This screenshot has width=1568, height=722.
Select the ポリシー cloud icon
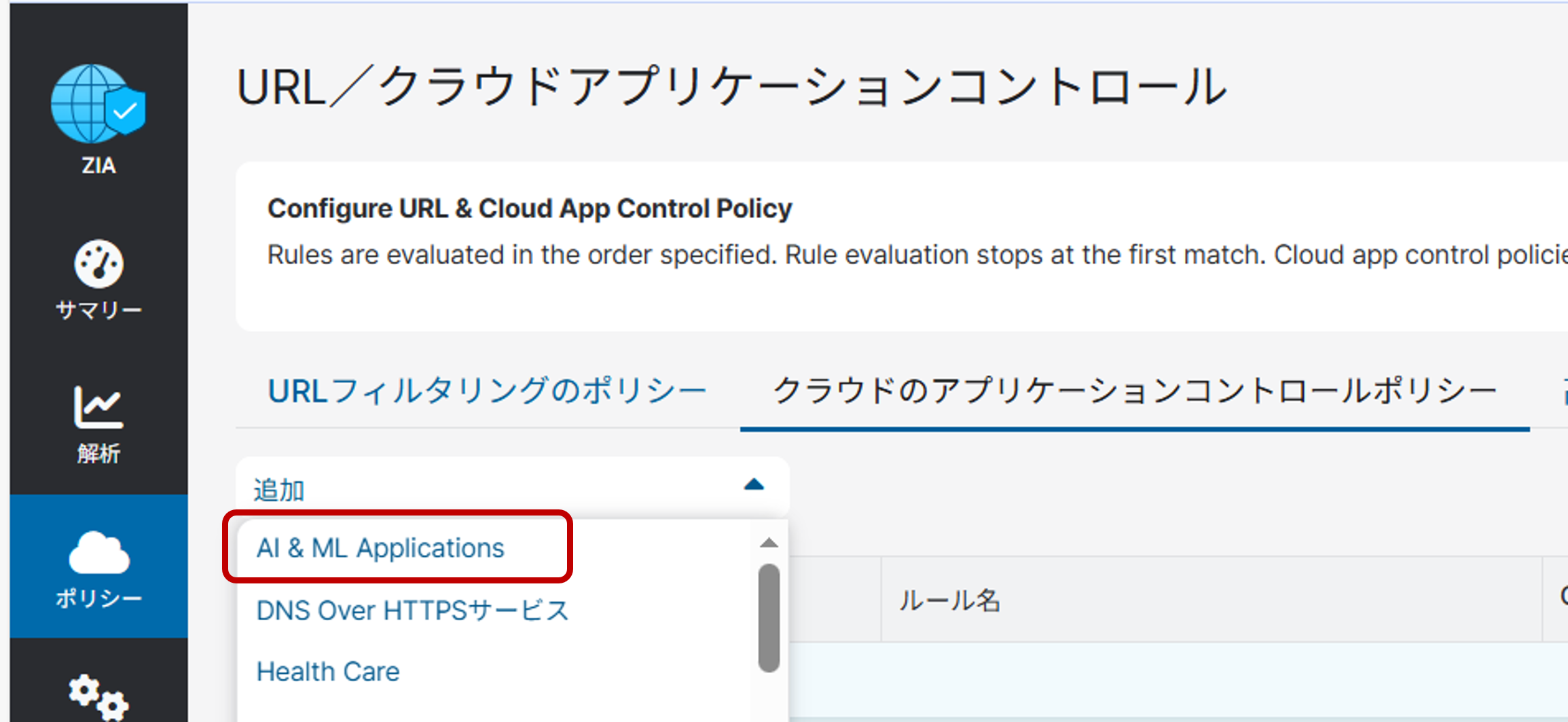pos(98,553)
